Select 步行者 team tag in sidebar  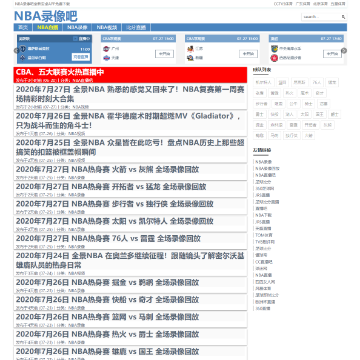262,104
